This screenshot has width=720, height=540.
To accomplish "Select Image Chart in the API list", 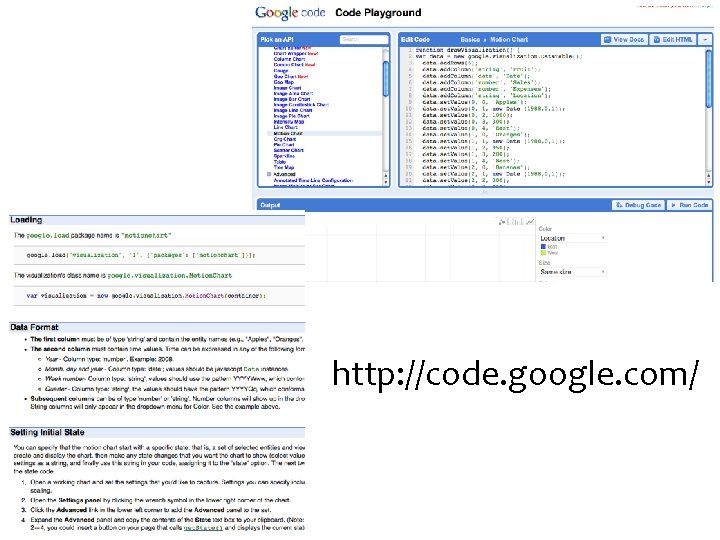I will [287, 88].
